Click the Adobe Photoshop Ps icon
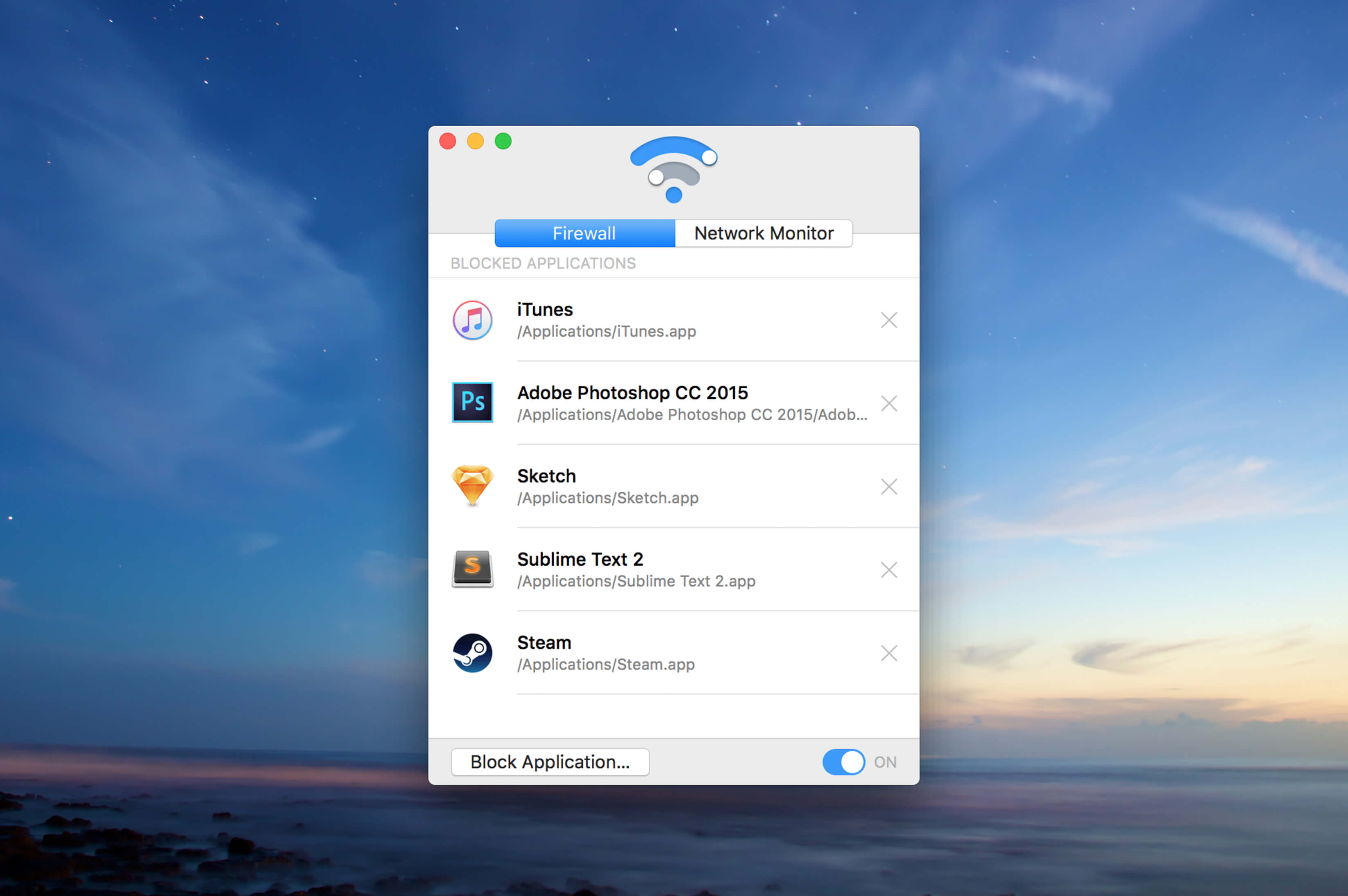The image size is (1348, 896). point(472,402)
